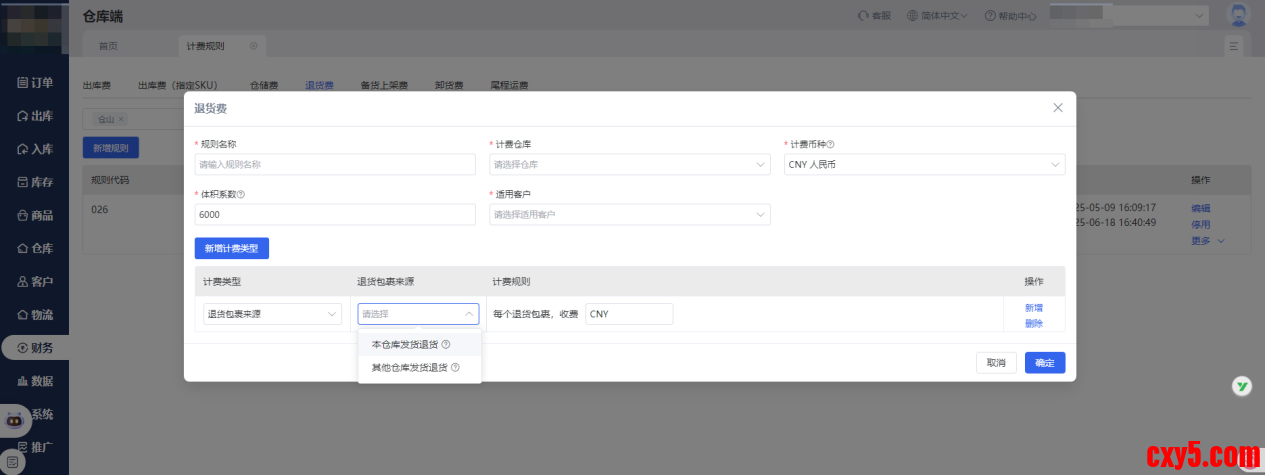Select 其他仓库发货退货 option

point(409,368)
